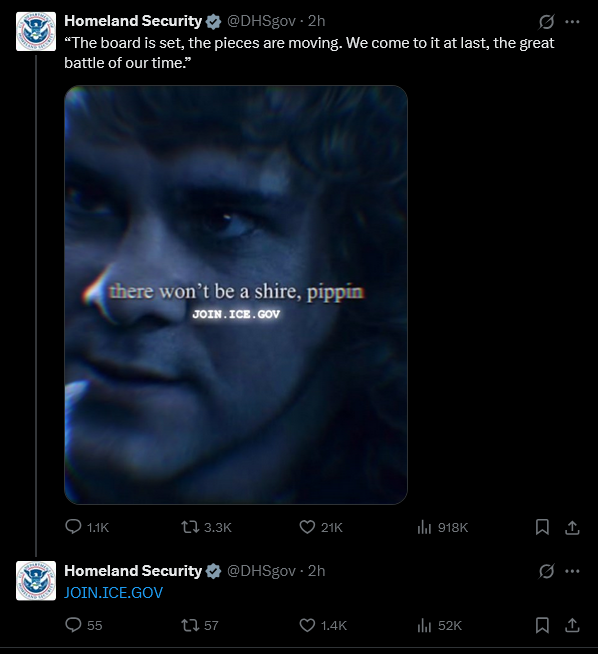Repost the reply with 57 reposts
This screenshot has height=654, width=598.
click(200, 625)
